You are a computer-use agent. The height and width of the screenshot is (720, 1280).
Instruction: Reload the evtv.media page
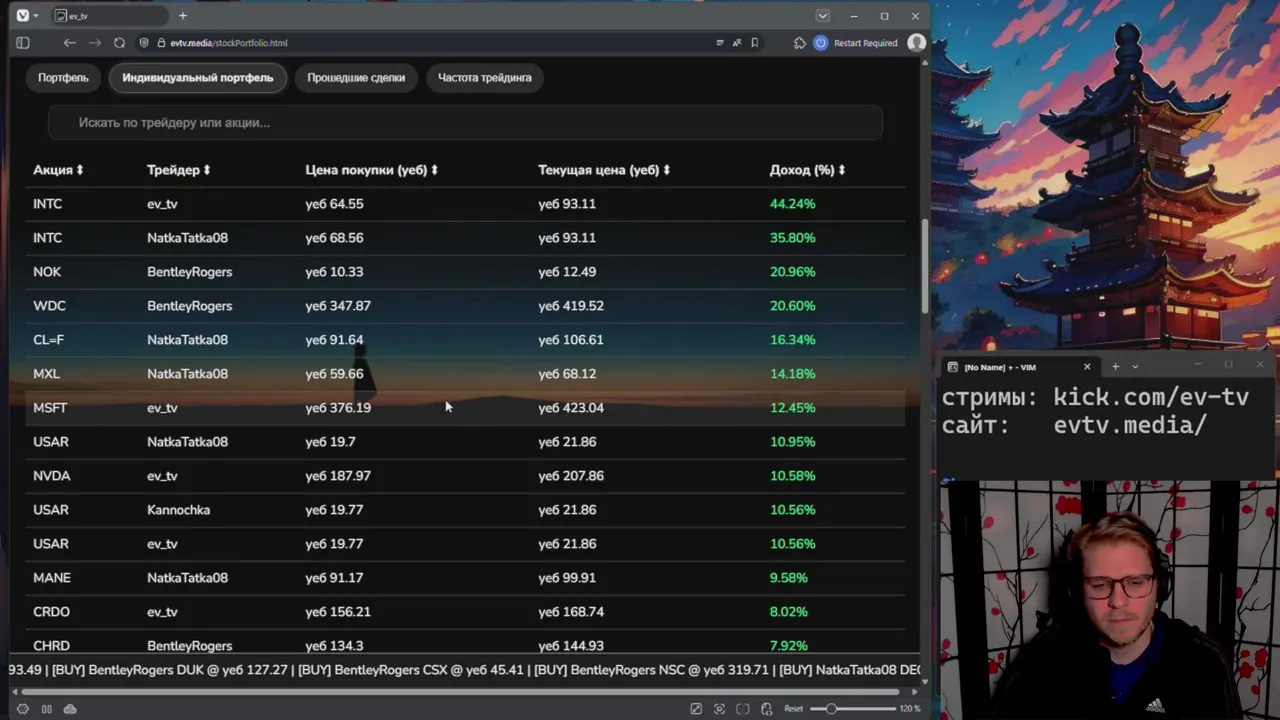(x=120, y=43)
